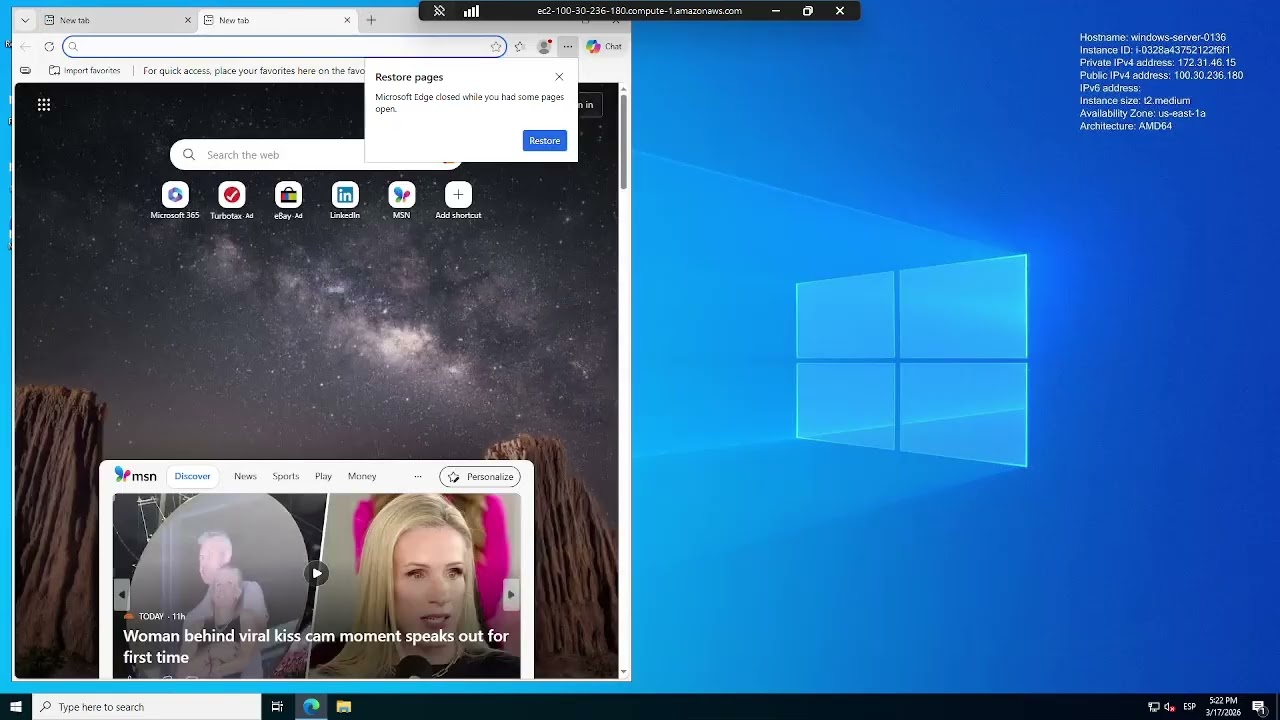Screen dimensions: 1280x720
Task: Click the Personalize button
Action: point(480,477)
